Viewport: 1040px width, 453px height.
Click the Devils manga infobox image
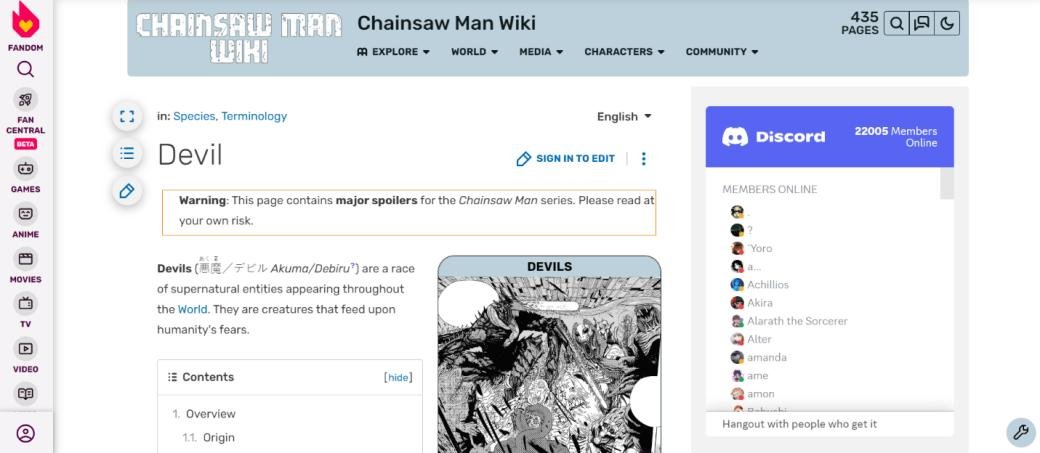(549, 365)
